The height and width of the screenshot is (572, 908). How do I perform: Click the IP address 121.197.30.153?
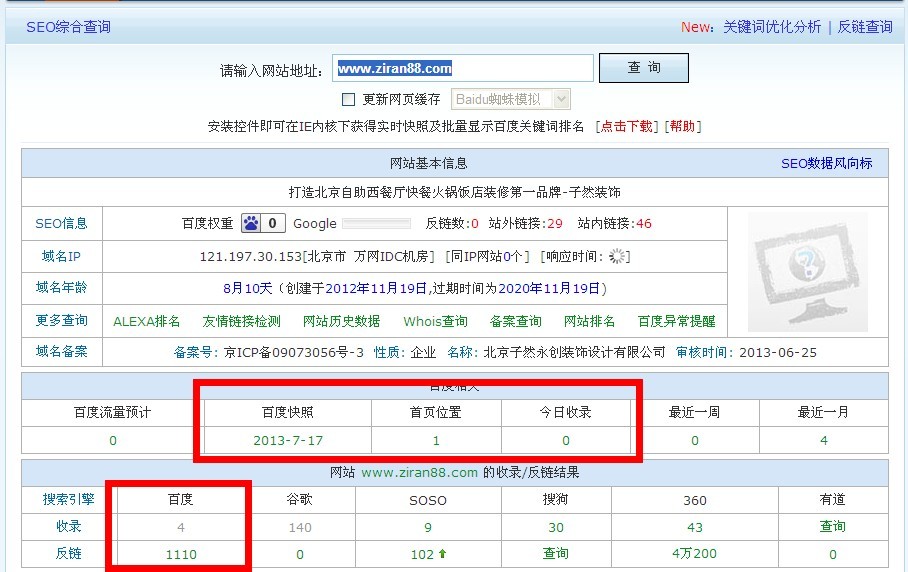point(251,256)
